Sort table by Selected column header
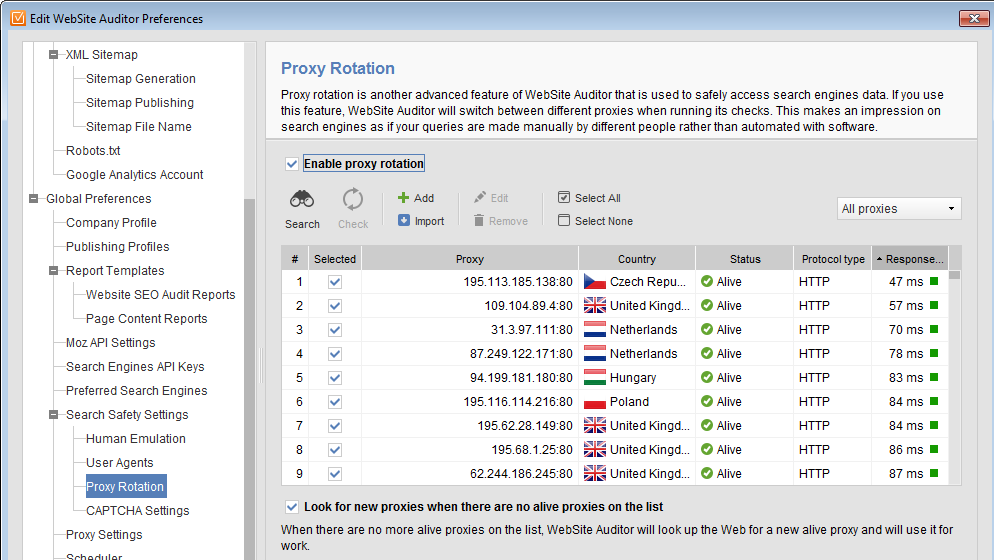Image resolution: width=994 pixels, height=560 pixels. pyautogui.click(x=335, y=259)
